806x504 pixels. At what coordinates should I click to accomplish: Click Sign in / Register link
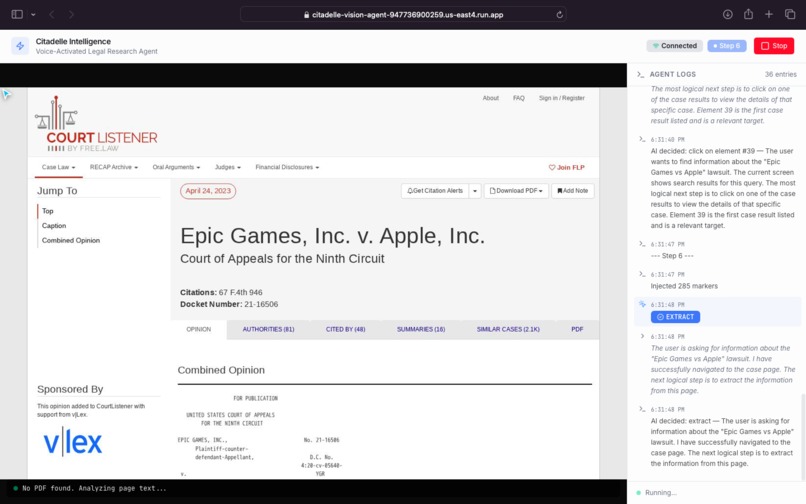point(561,98)
